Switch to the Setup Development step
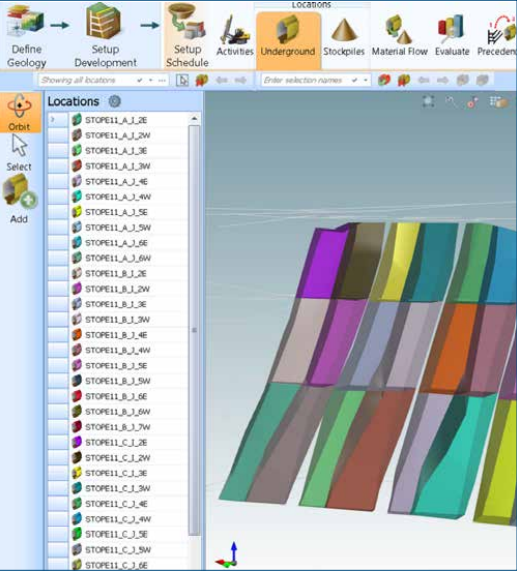The image size is (517, 571). pyautogui.click(x=105, y=36)
